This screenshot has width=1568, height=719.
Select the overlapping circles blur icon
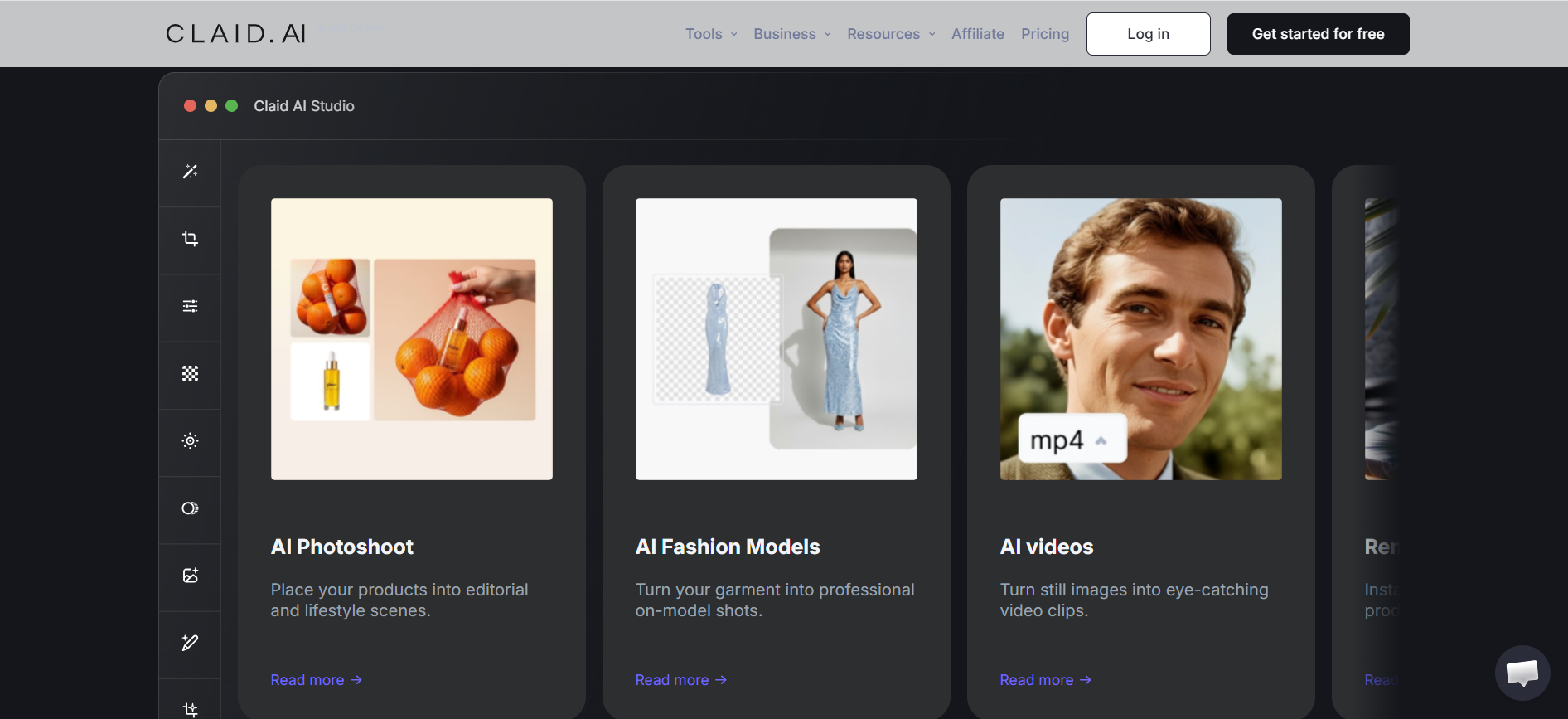[x=190, y=508]
